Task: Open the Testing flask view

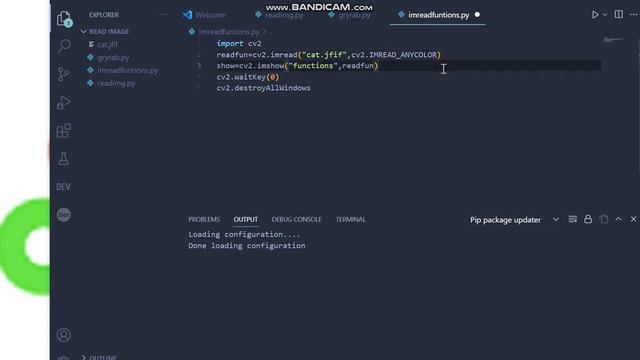Action: point(64,158)
